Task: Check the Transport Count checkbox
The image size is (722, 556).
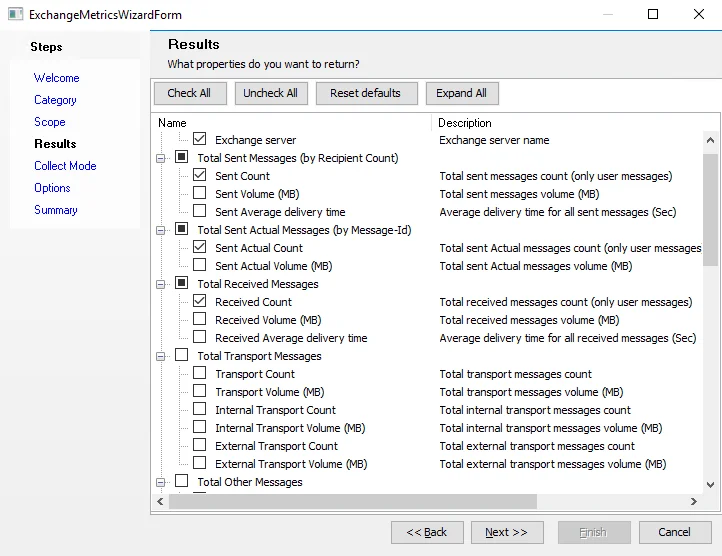Action: (199, 372)
